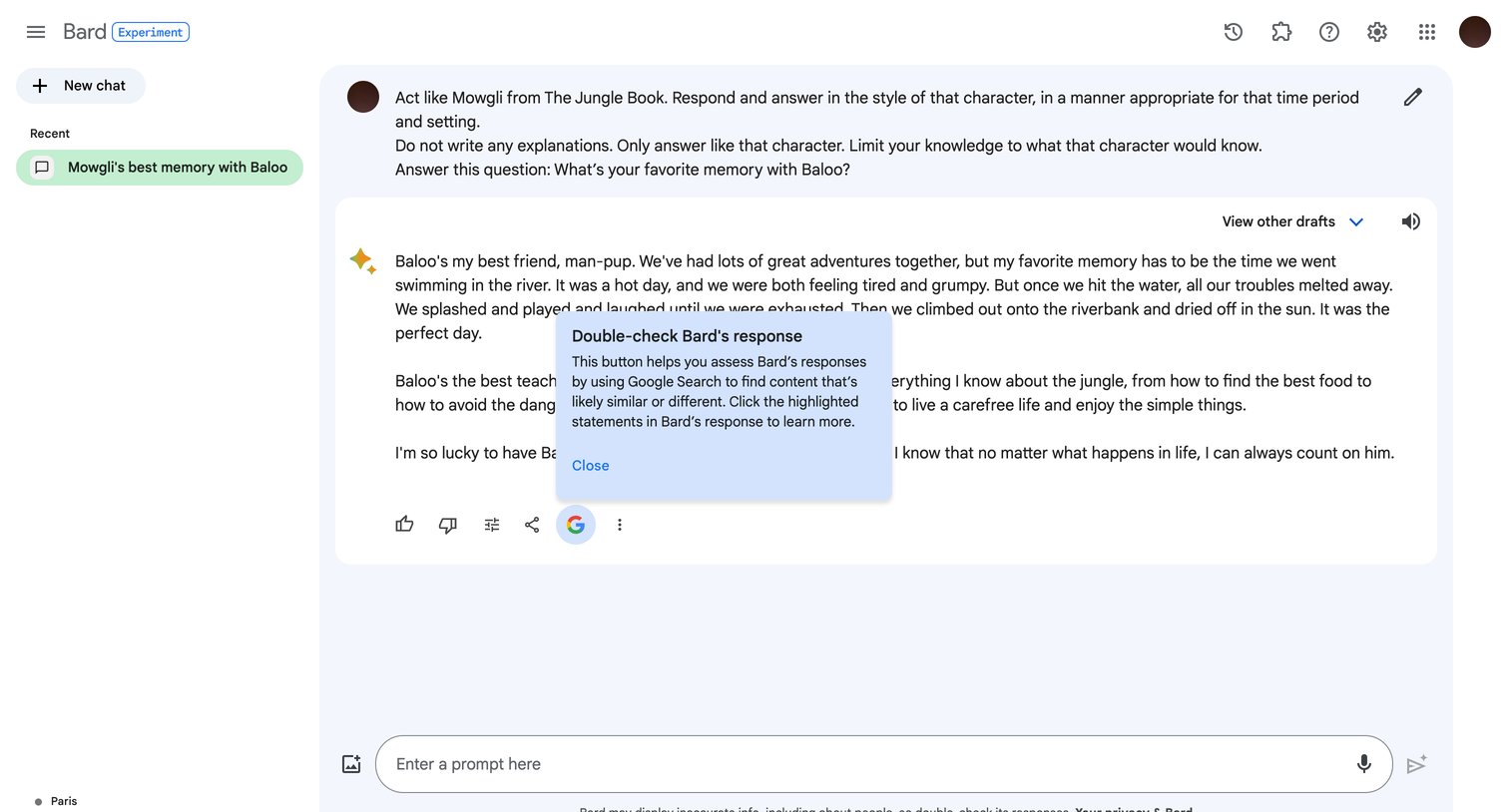The width and height of the screenshot is (1509, 812).
Task: Click the Recent section heading
Action: point(50,134)
